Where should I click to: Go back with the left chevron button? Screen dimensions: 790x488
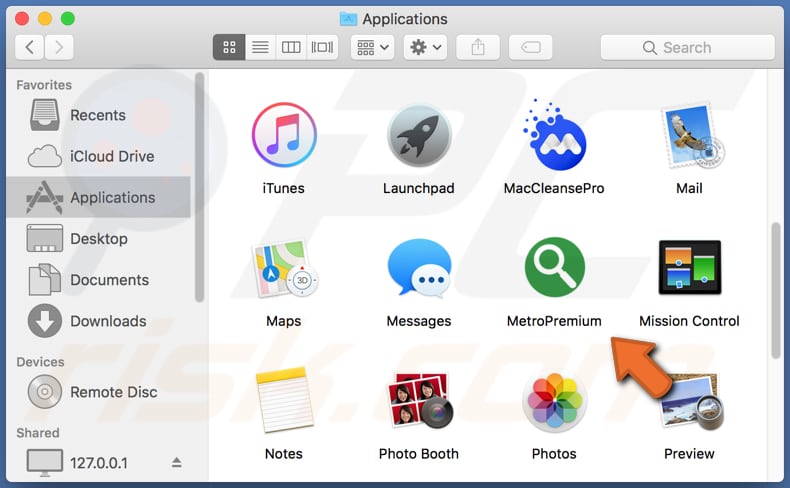coord(29,47)
